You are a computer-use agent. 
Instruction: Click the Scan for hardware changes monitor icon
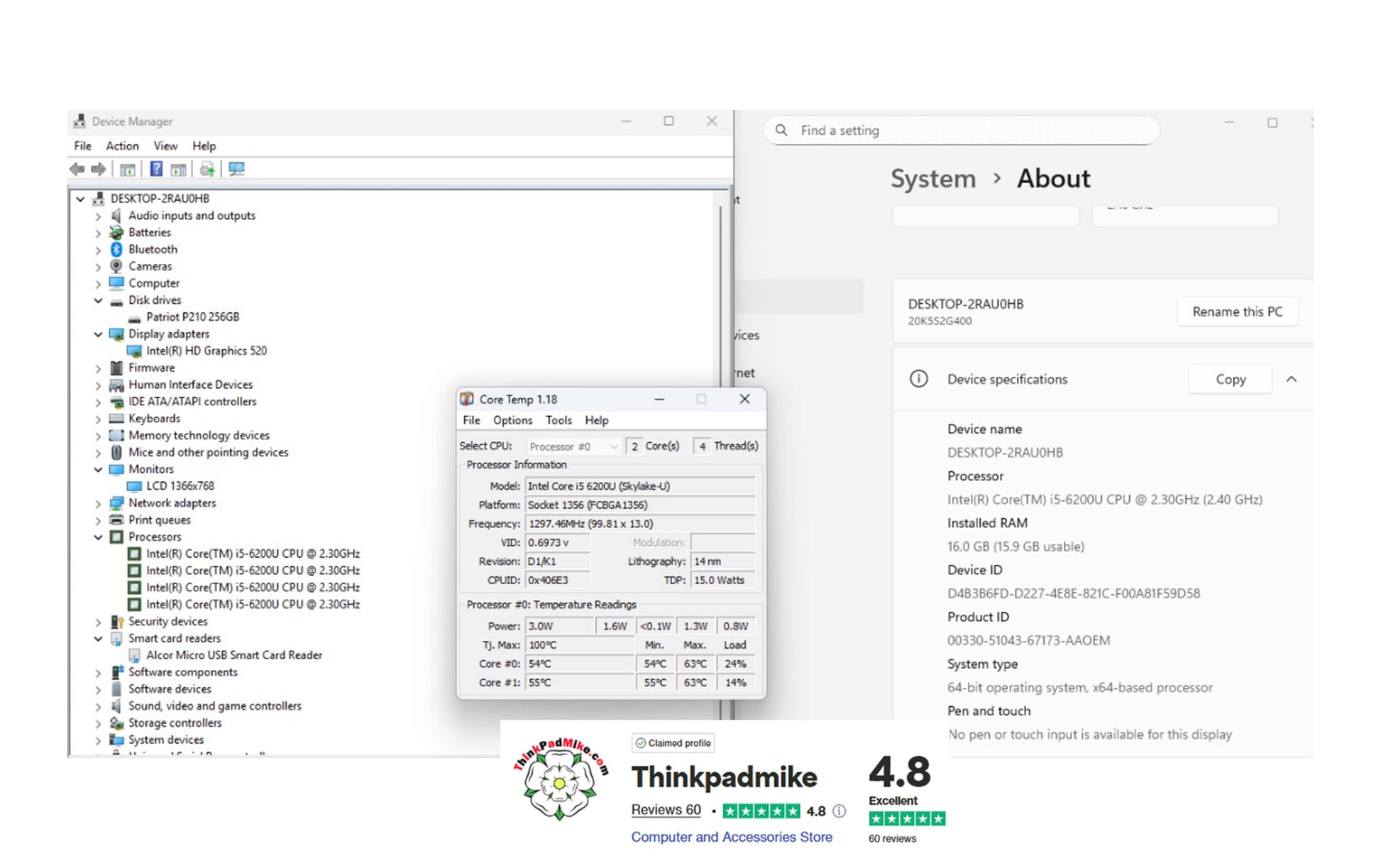click(x=236, y=169)
